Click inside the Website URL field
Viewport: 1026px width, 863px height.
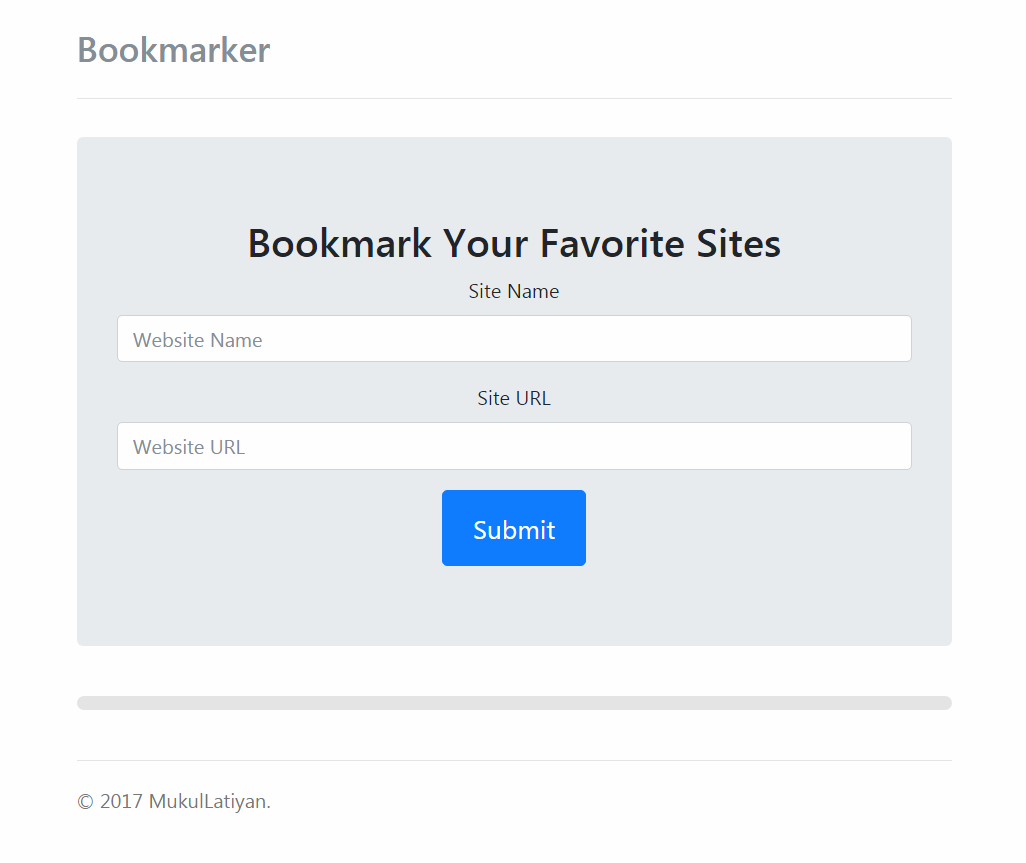[514, 446]
